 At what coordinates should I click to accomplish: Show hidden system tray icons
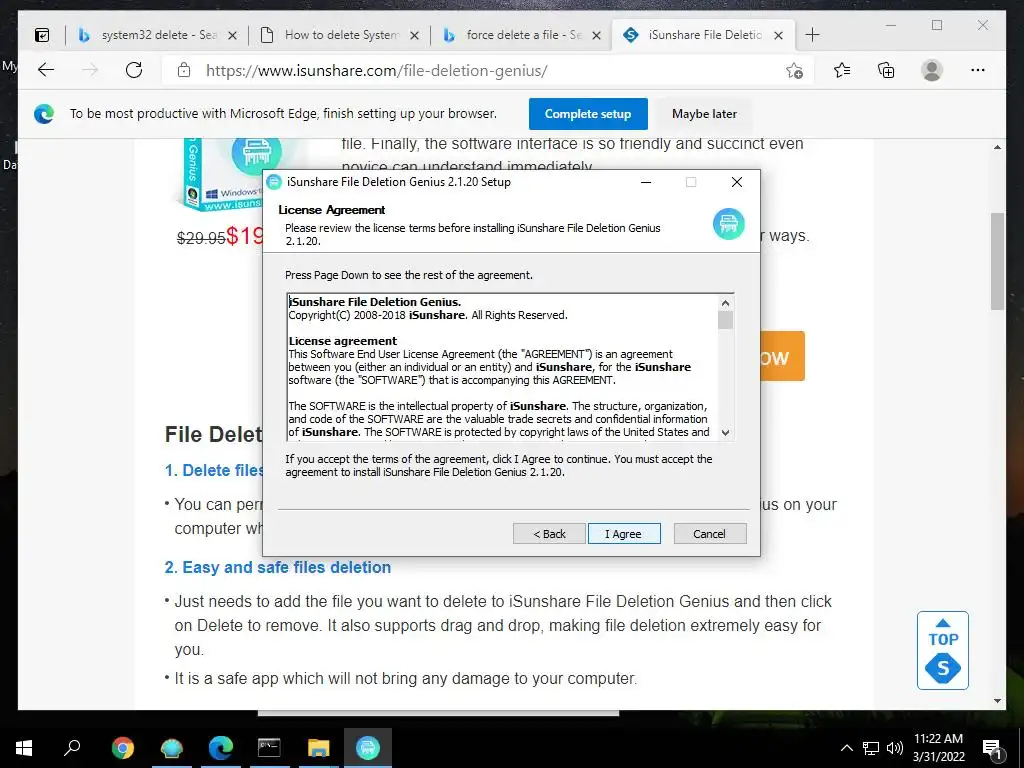846,748
